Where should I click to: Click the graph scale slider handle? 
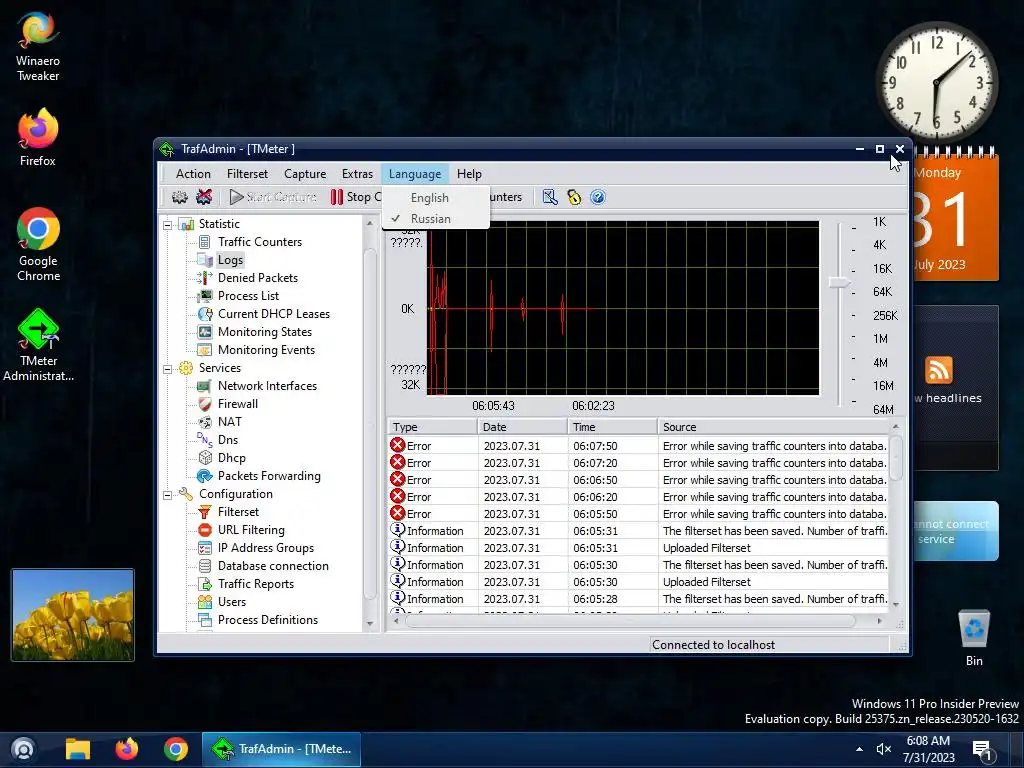tap(839, 282)
